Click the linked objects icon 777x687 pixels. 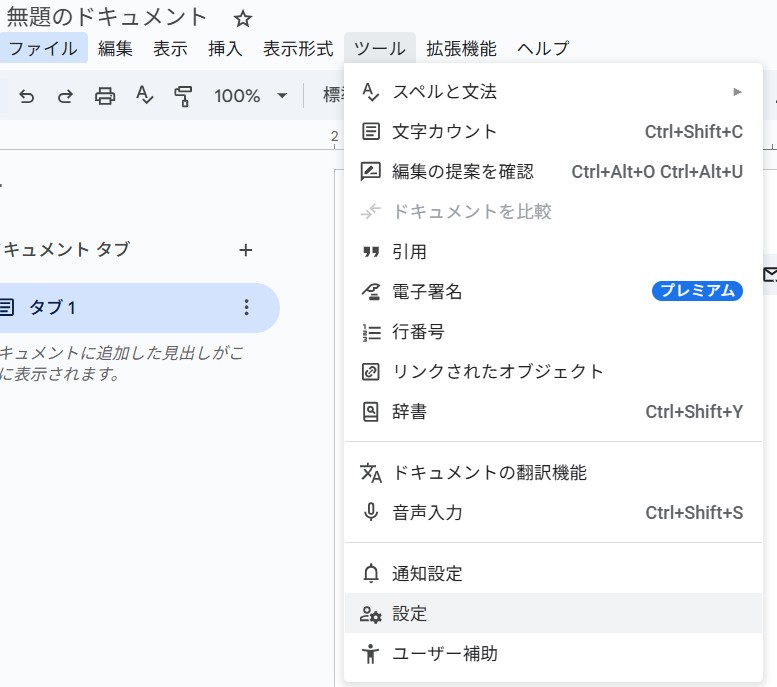coord(371,371)
